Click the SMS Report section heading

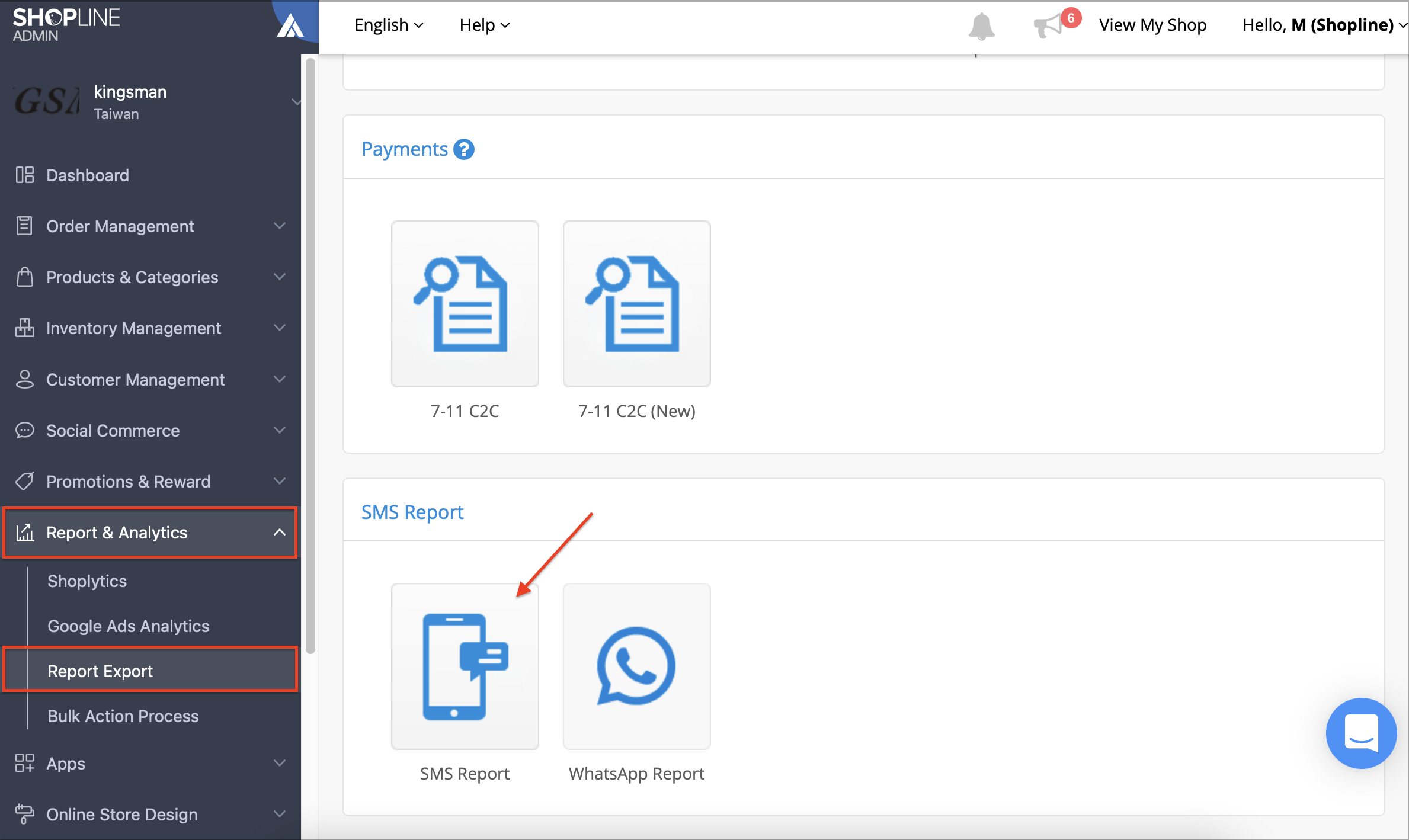point(412,512)
